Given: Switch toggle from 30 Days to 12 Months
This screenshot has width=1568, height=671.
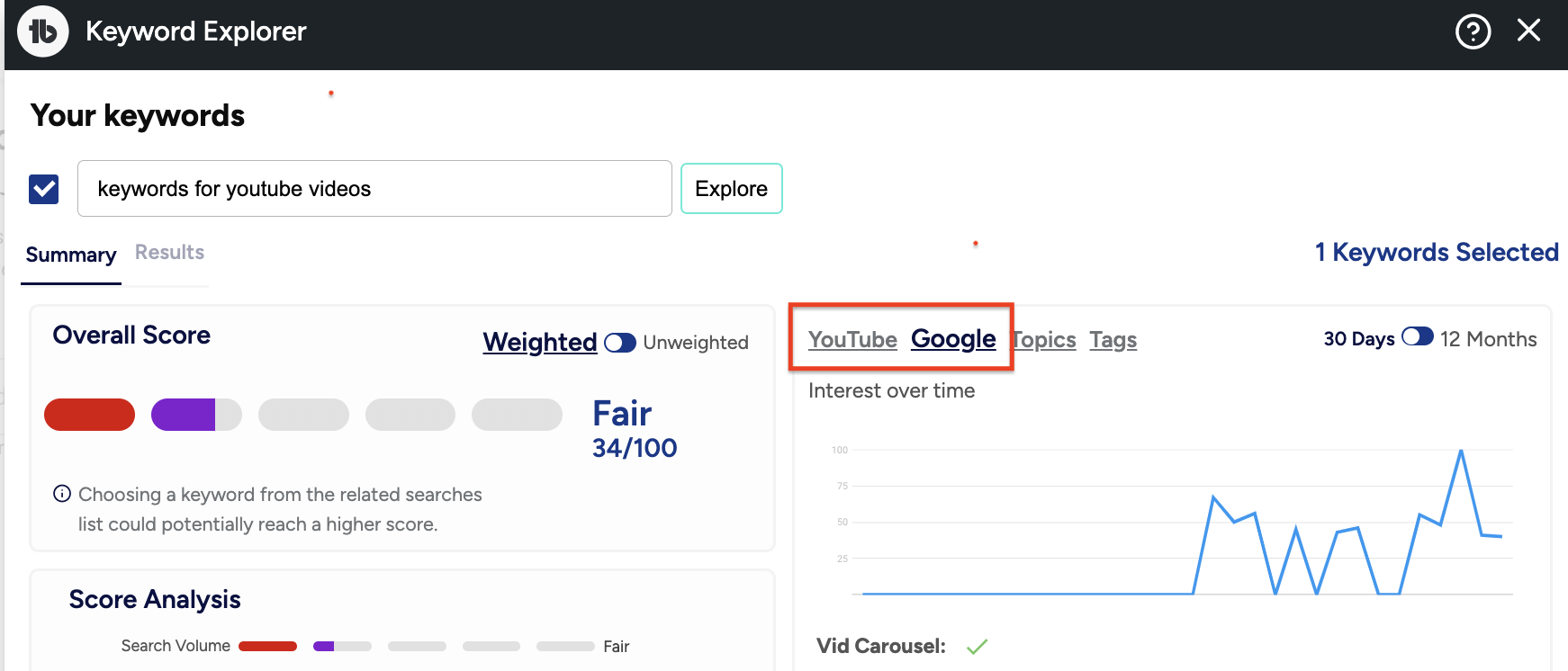Looking at the screenshot, I should tap(1417, 337).
